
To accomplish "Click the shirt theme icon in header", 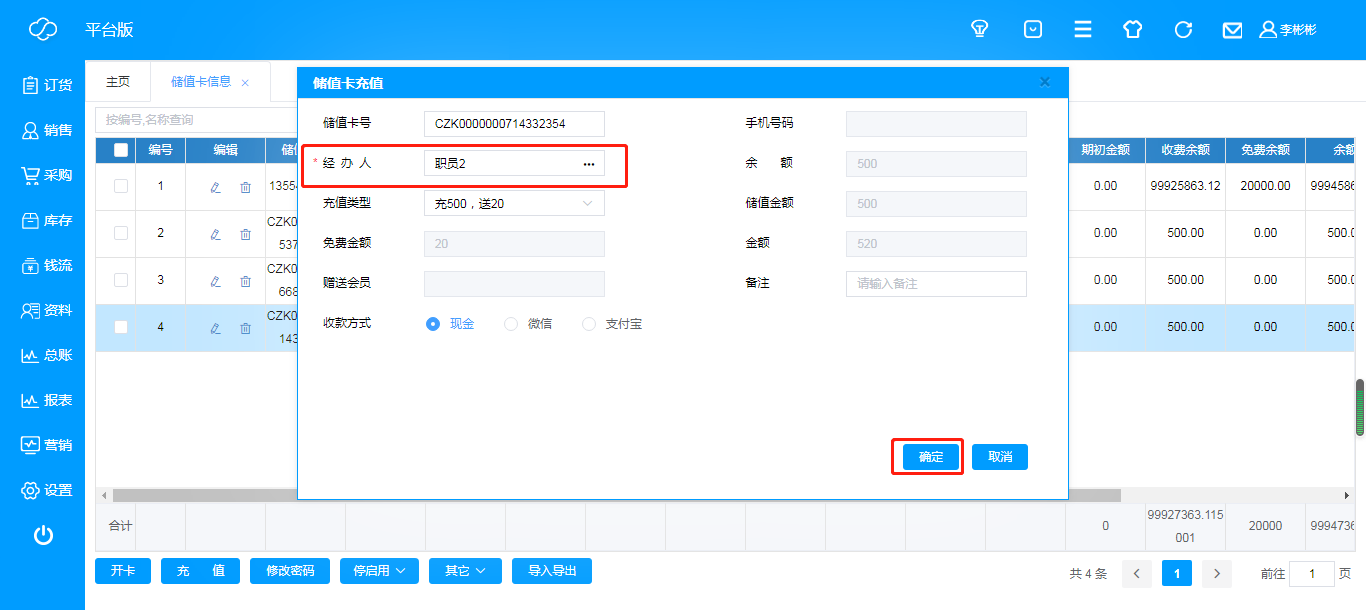I will (x=1132, y=30).
